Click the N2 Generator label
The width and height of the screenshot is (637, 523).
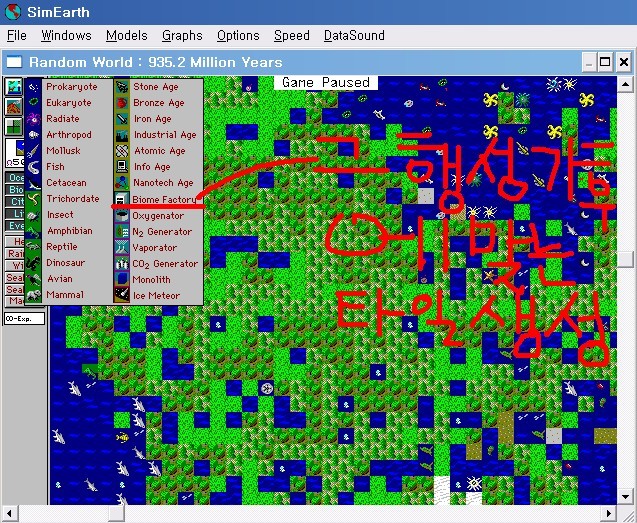(162, 232)
